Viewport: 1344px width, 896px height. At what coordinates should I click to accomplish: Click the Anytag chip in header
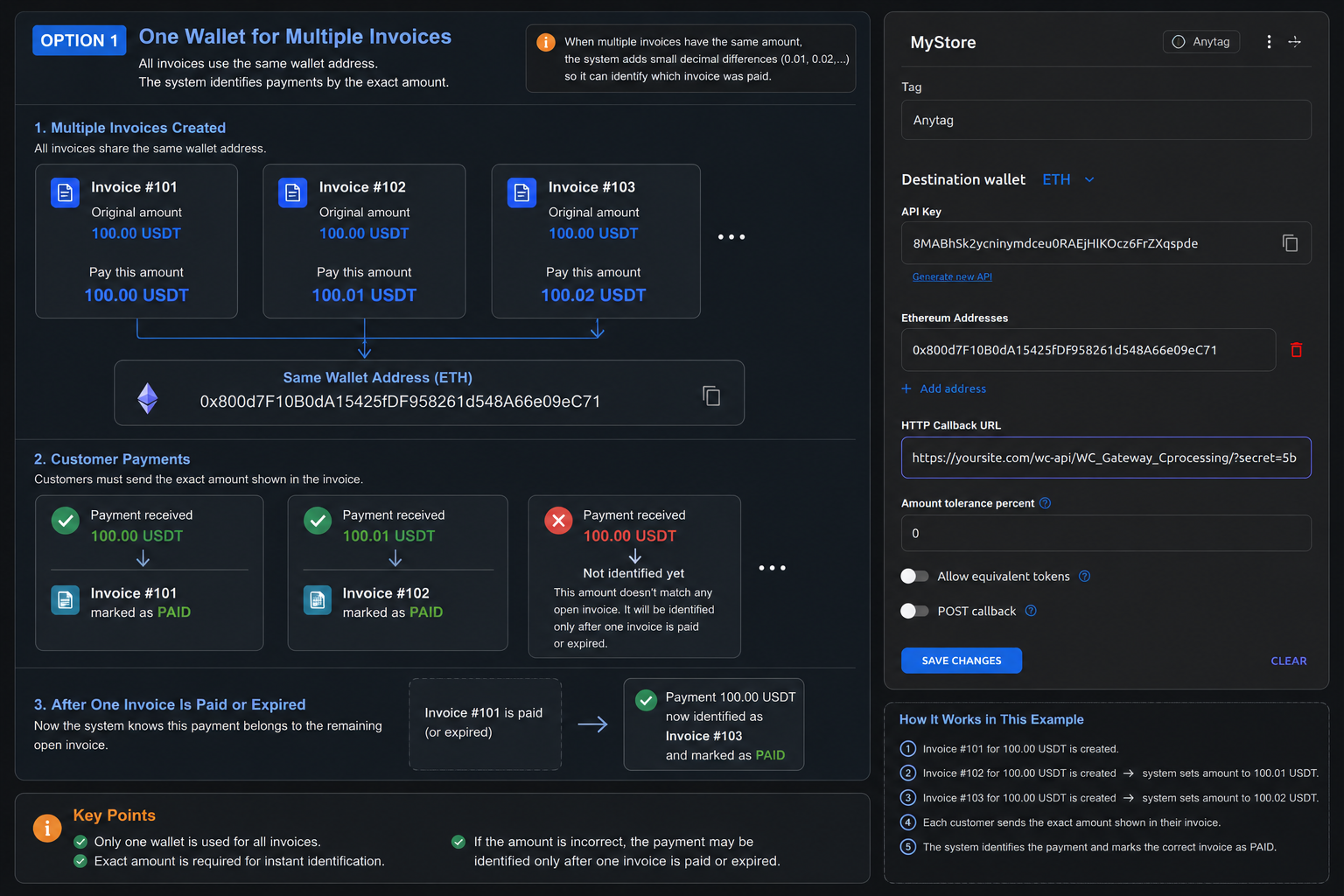[x=1201, y=42]
